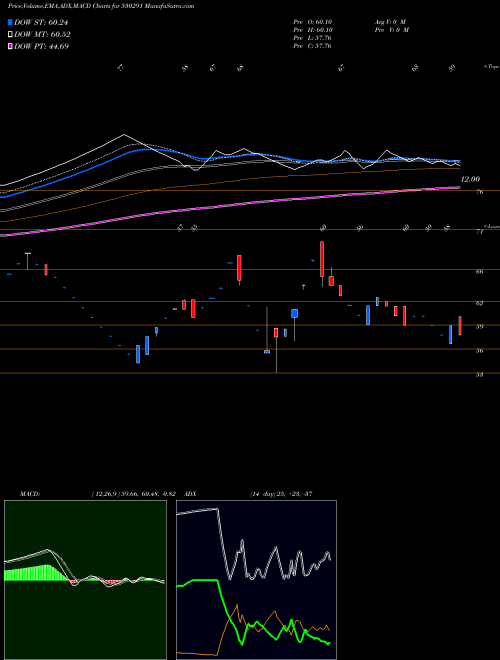Click the 59 price axis label
The height and width of the screenshot is (660, 500).
point(480,327)
